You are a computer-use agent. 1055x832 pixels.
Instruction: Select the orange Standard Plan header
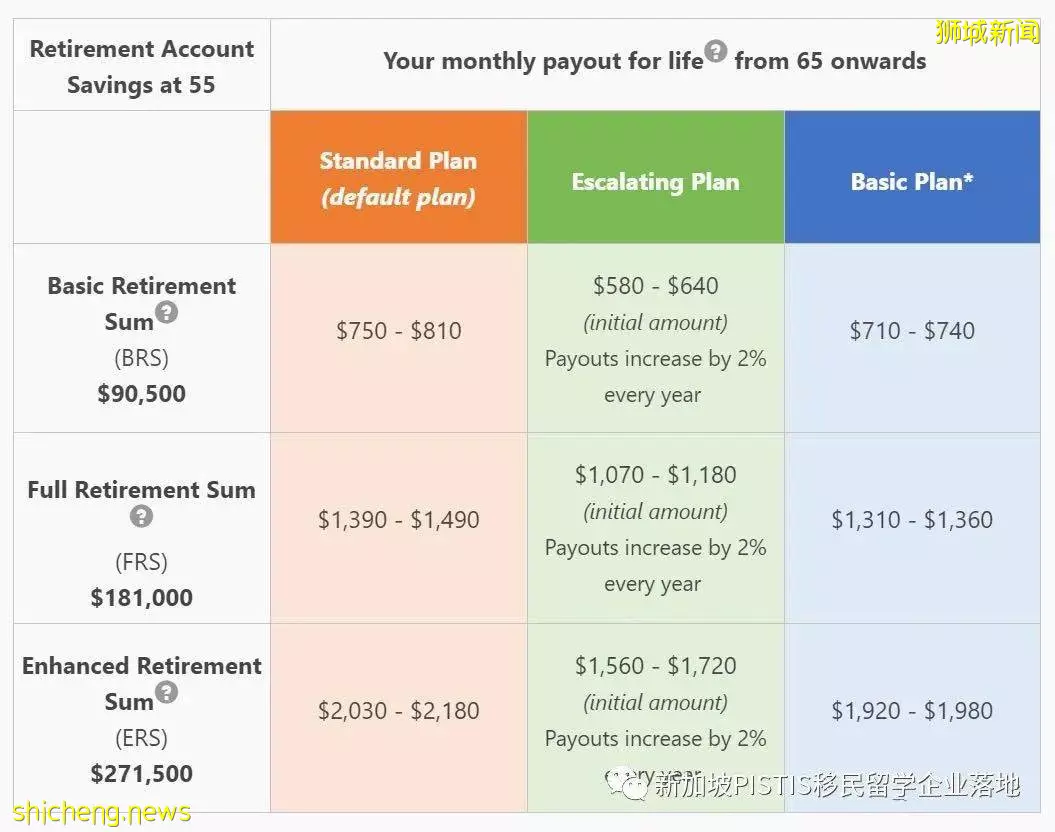click(x=399, y=178)
